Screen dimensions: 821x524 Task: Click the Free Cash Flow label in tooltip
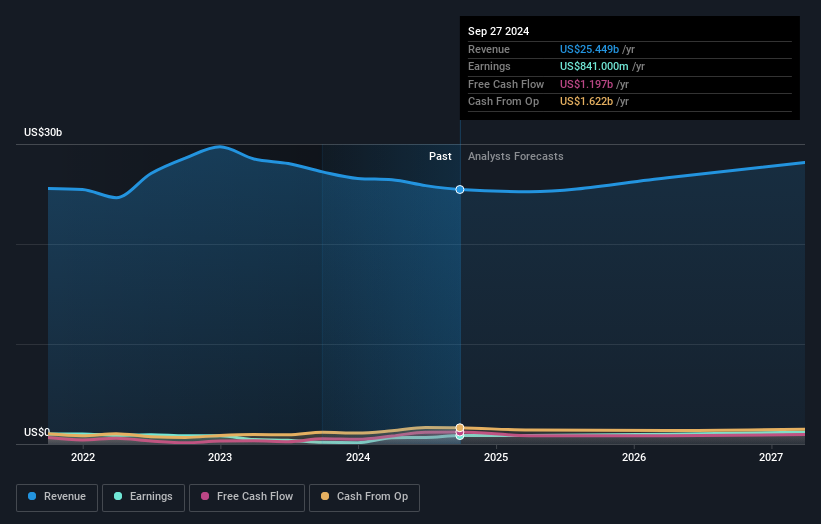506,84
